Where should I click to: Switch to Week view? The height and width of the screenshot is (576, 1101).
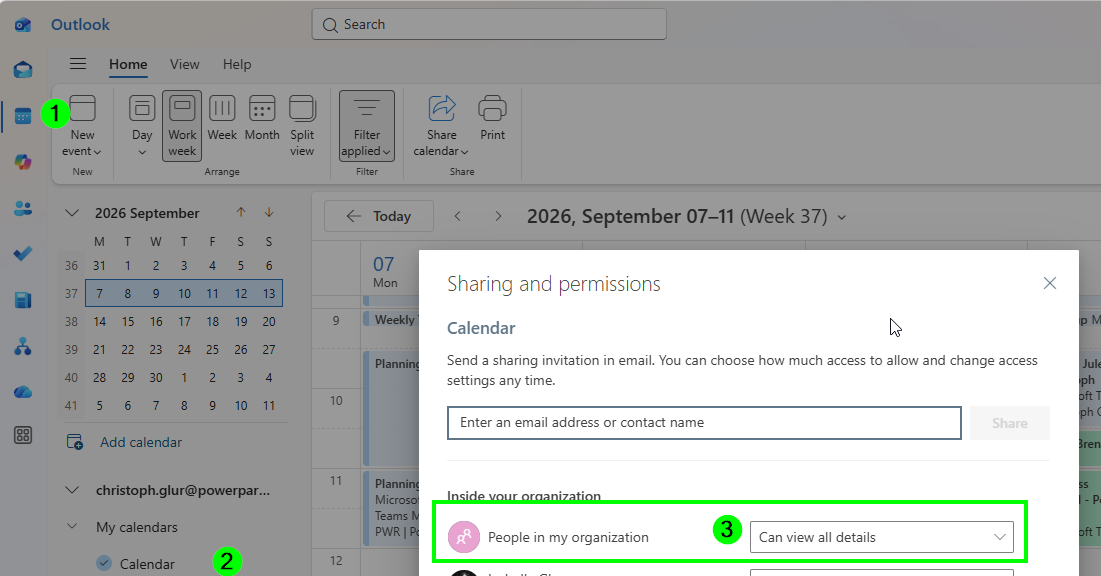(222, 118)
